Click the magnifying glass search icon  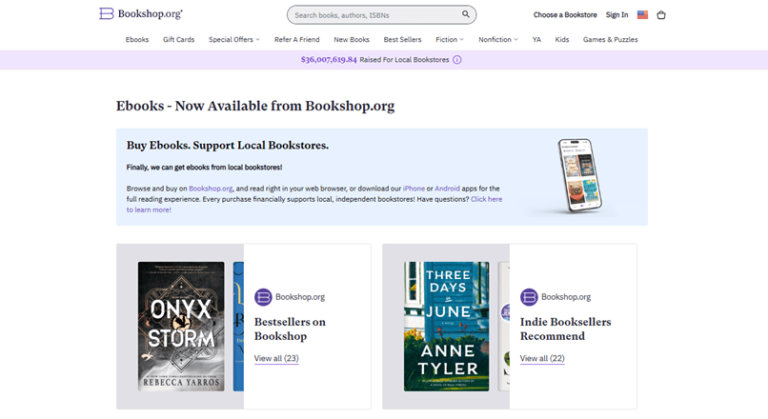point(466,14)
